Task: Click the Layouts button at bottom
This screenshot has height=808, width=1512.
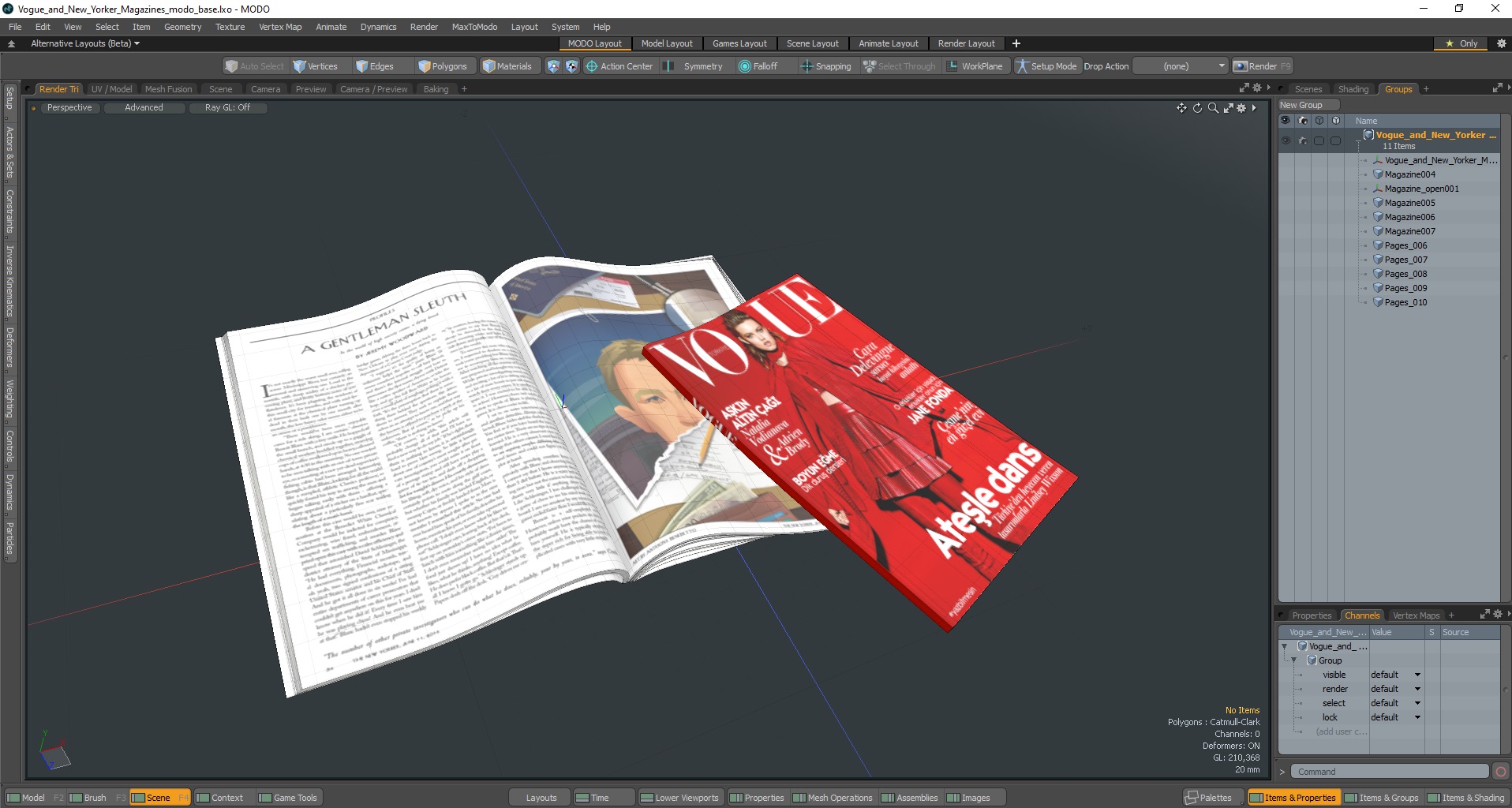Action: 541,798
